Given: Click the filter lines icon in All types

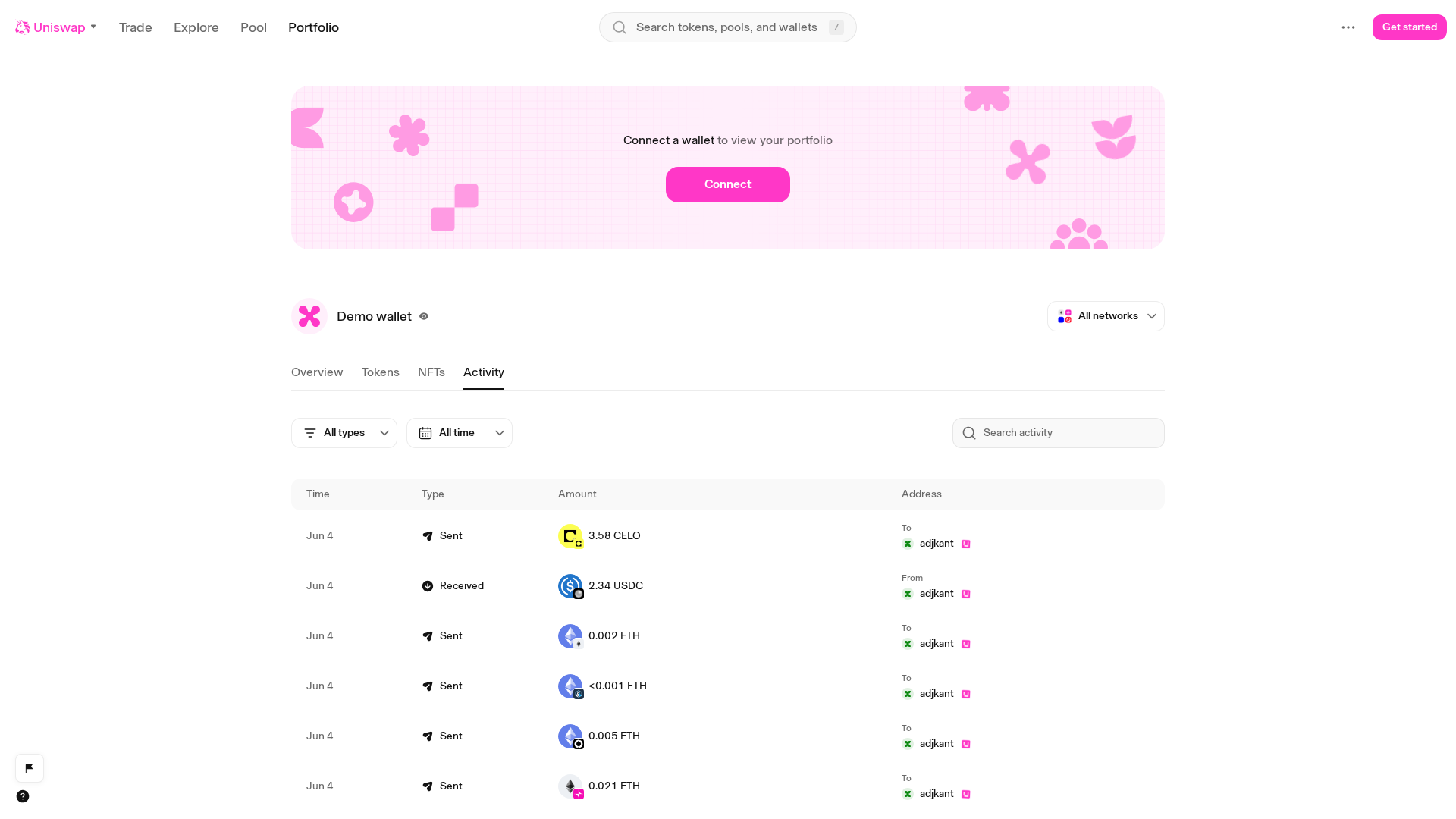Looking at the screenshot, I should [x=310, y=433].
